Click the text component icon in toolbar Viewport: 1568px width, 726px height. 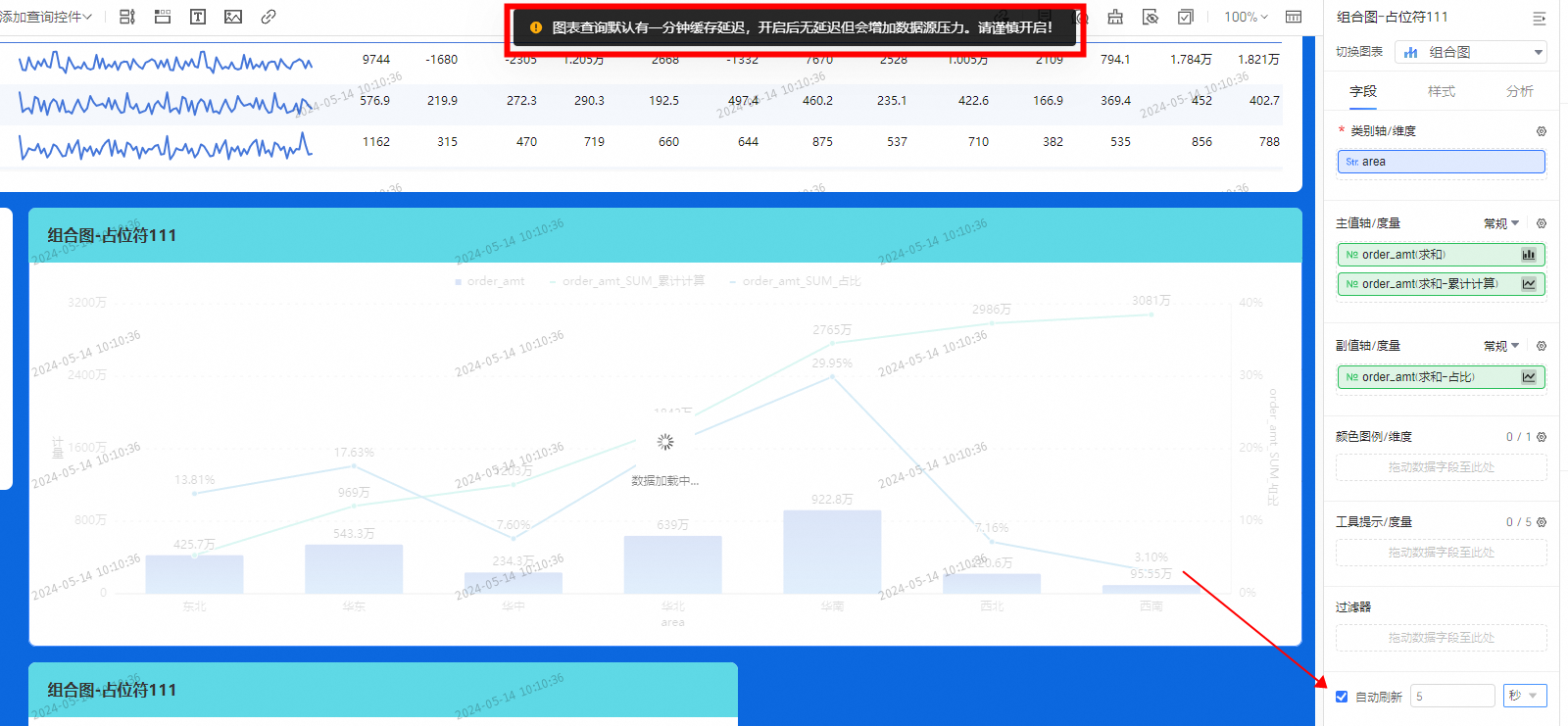coord(198,17)
